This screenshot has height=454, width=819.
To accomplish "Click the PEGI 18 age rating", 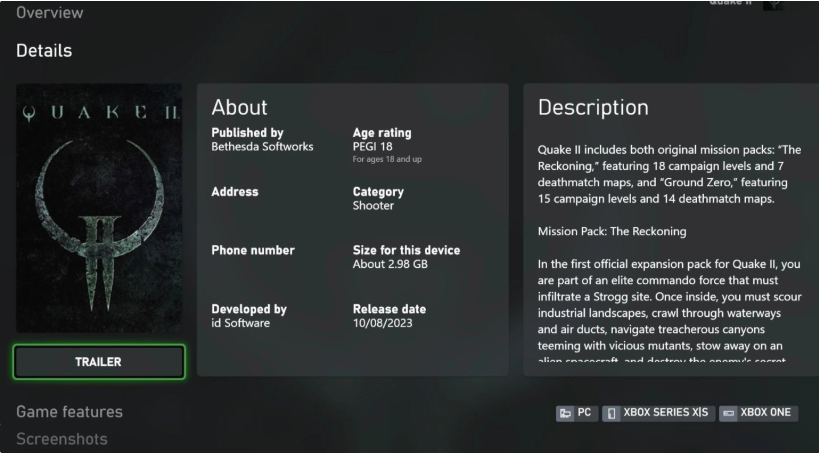I will coord(372,147).
